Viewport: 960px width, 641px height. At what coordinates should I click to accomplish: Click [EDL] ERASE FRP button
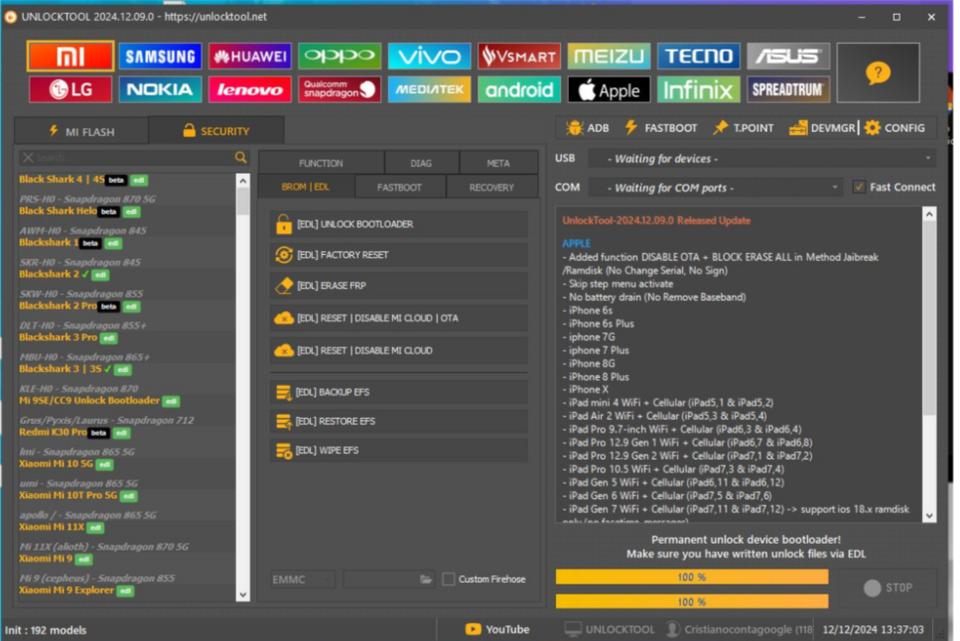(399, 285)
